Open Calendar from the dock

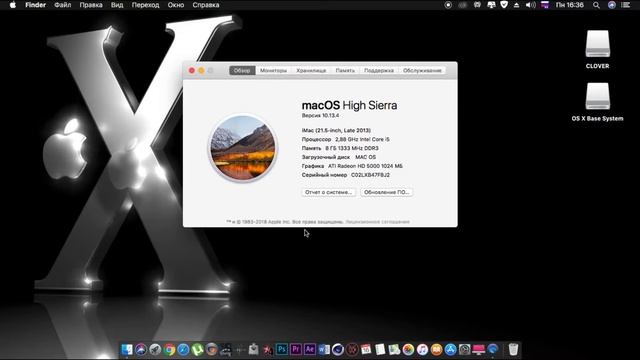coord(366,349)
